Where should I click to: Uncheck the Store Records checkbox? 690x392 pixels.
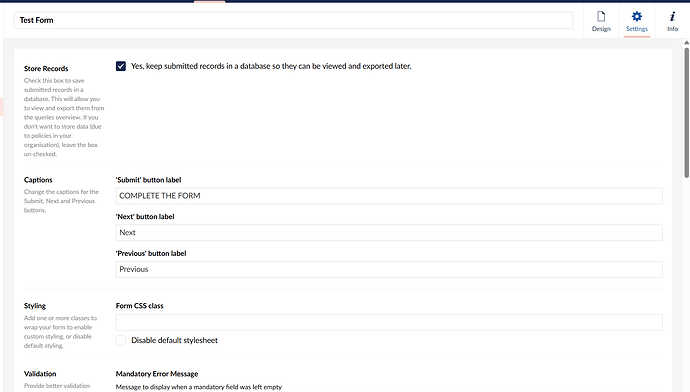pyautogui.click(x=121, y=66)
